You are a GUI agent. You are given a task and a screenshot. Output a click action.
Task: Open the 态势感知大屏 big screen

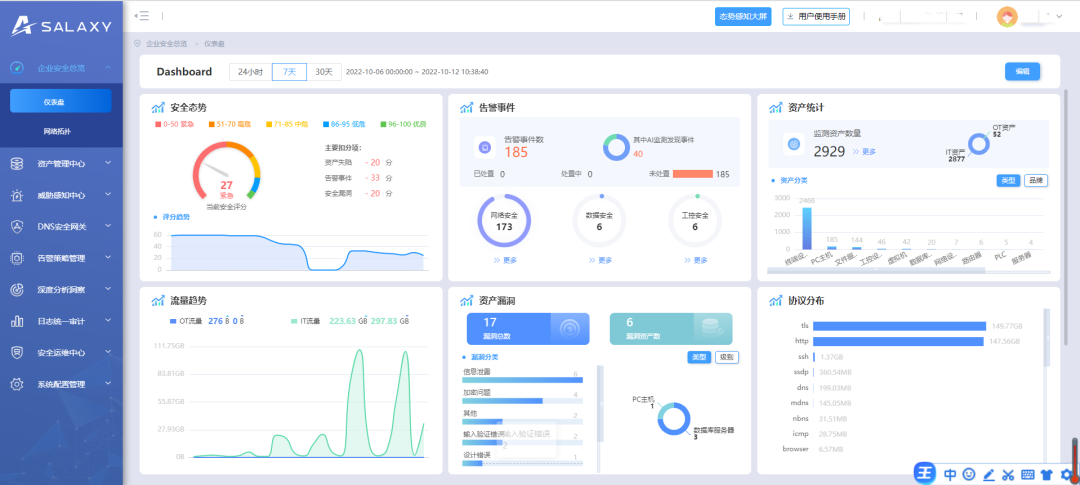tap(743, 16)
